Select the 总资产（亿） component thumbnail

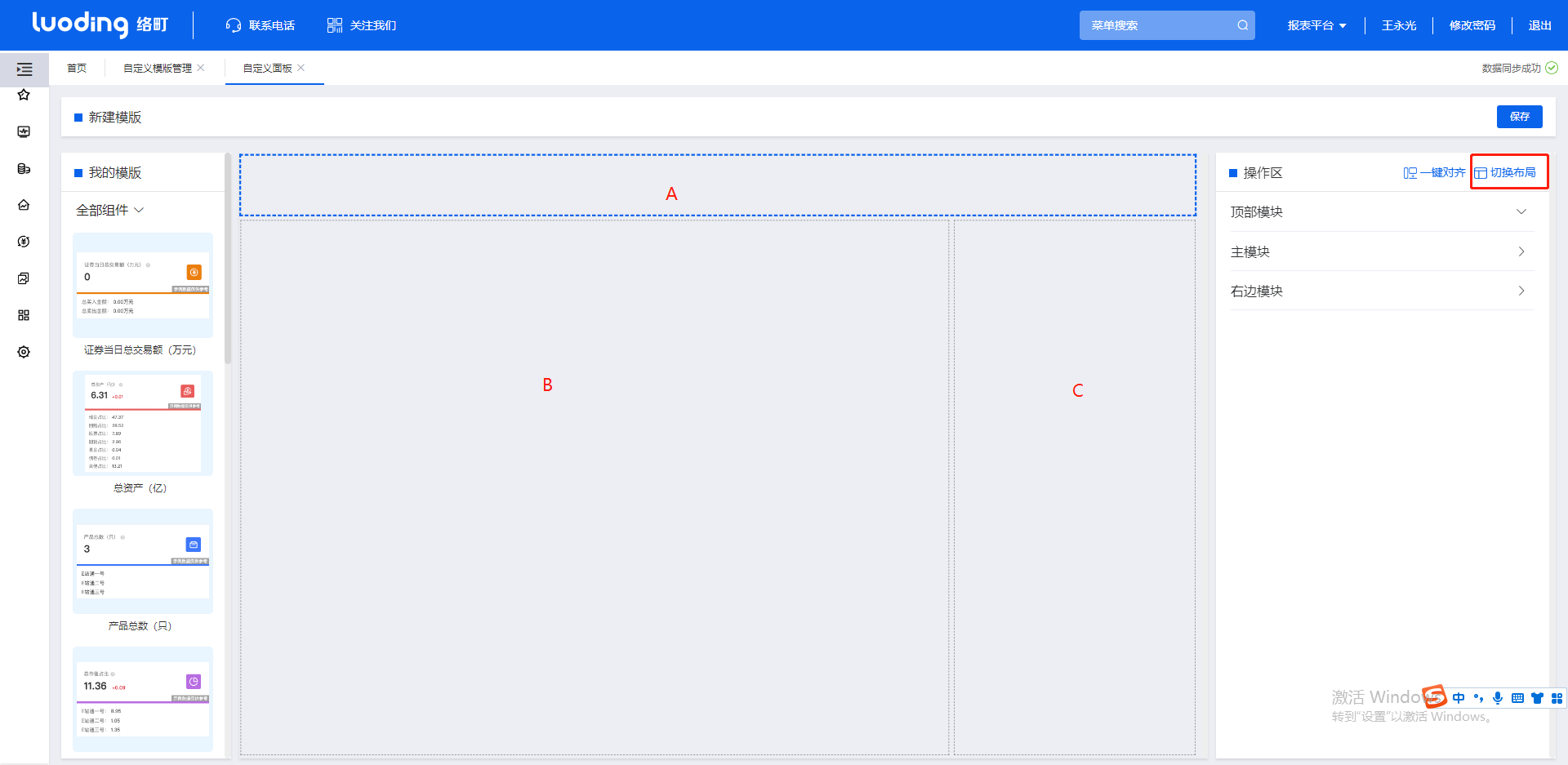click(143, 423)
